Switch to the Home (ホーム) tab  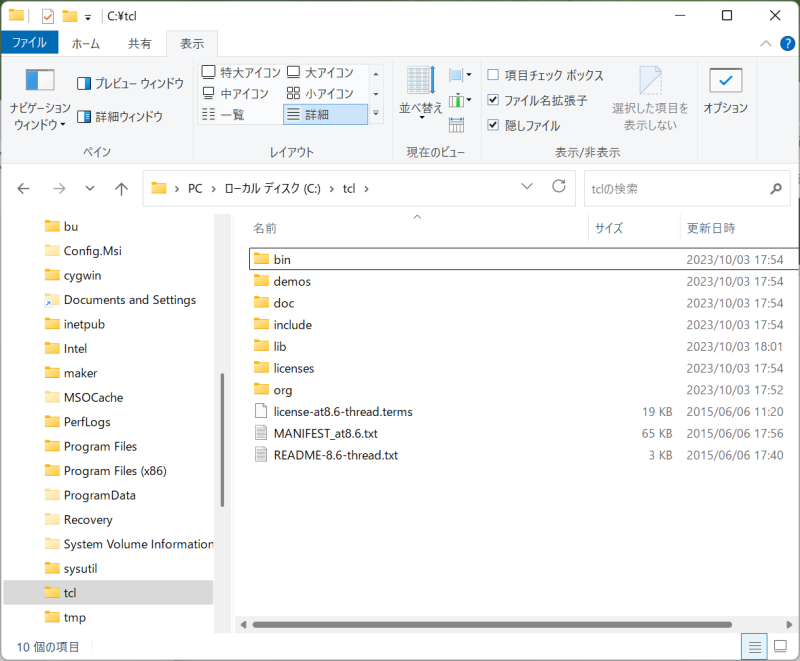[86, 43]
